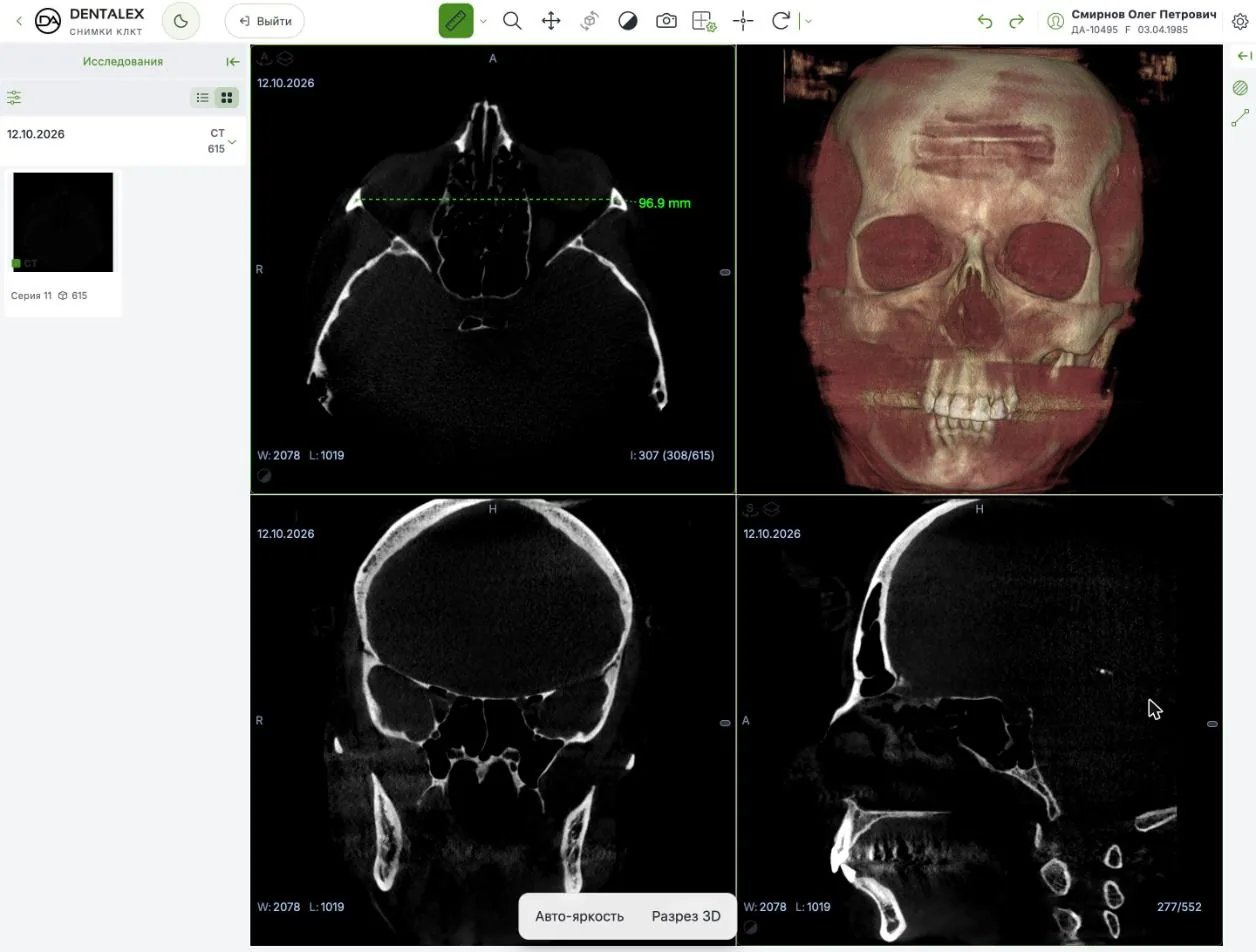Click the hatched circle icon in right panel
This screenshot has height=952, width=1256.
pyautogui.click(x=1241, y=88)
